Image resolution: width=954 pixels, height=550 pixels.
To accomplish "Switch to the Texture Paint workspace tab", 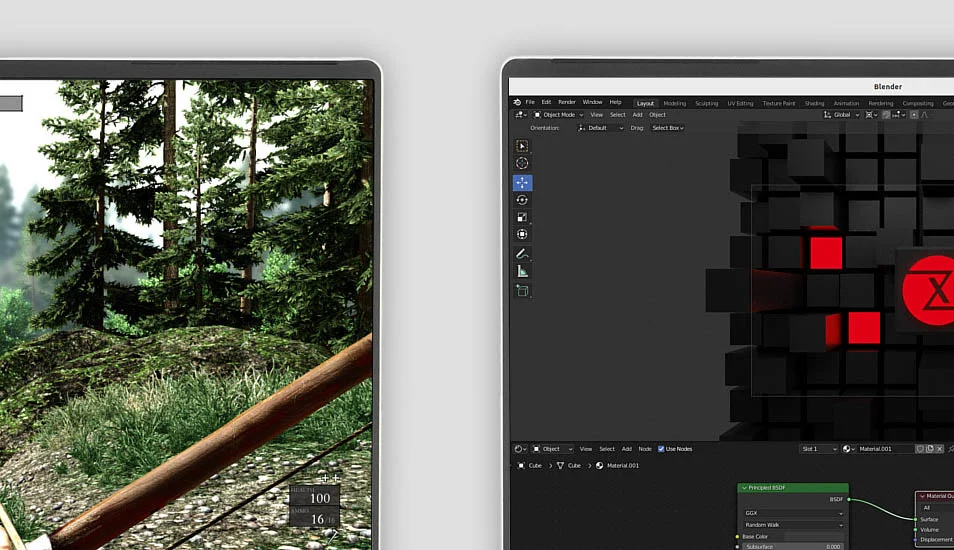I will click(779, 103).
